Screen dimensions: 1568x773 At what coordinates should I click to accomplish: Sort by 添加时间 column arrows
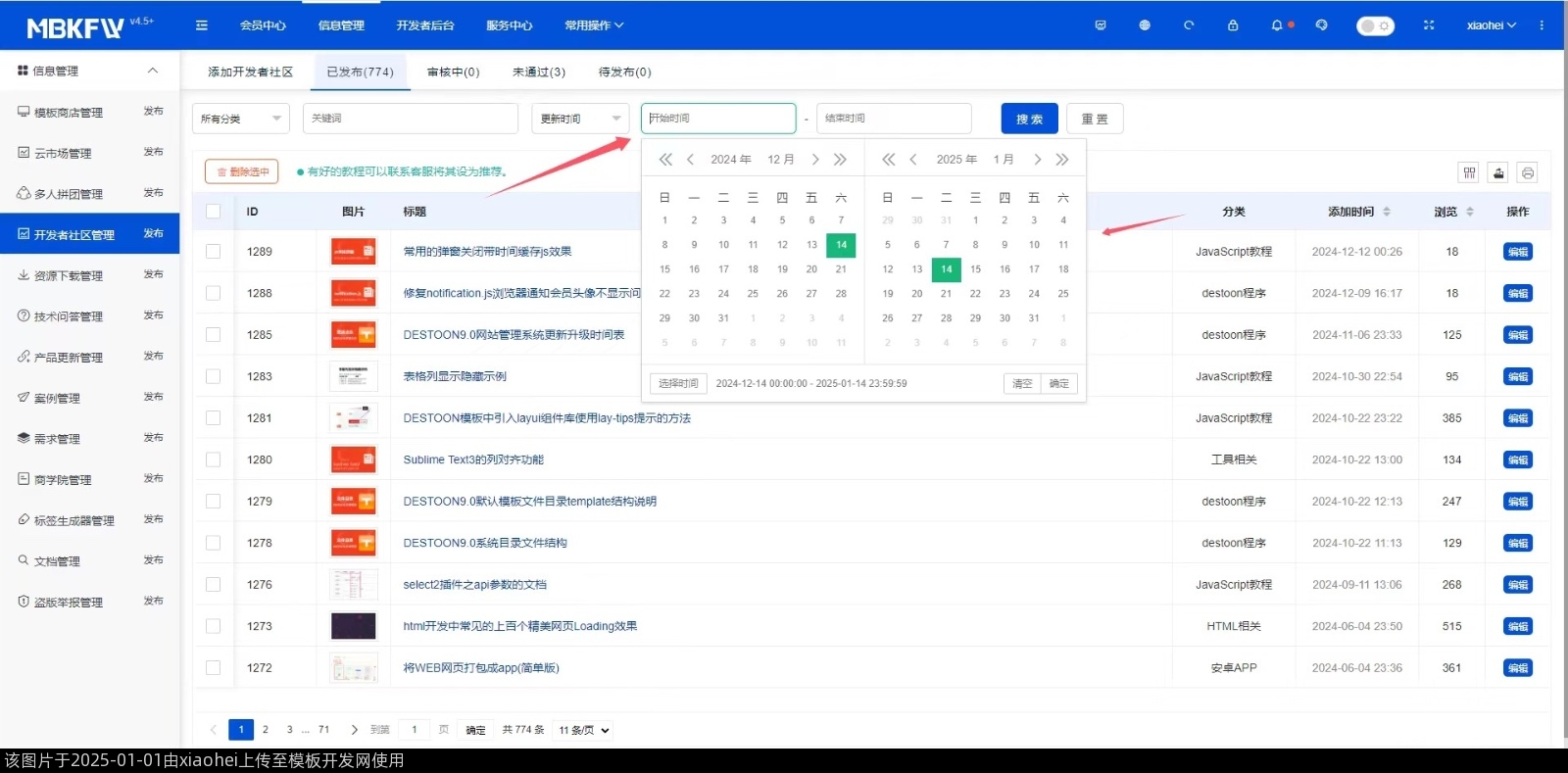tap(1387, 212)
